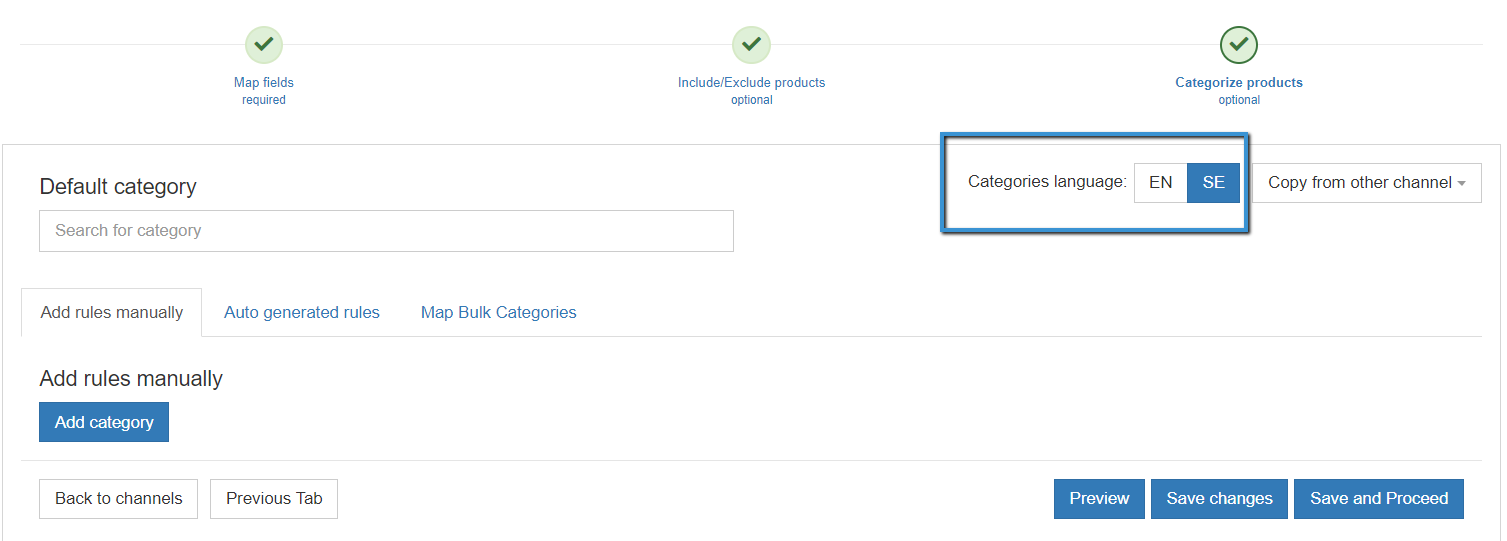Switch to the Auto generated rules tab
Viewport: 1507px width, 541px height.
[x=302, y=312]
